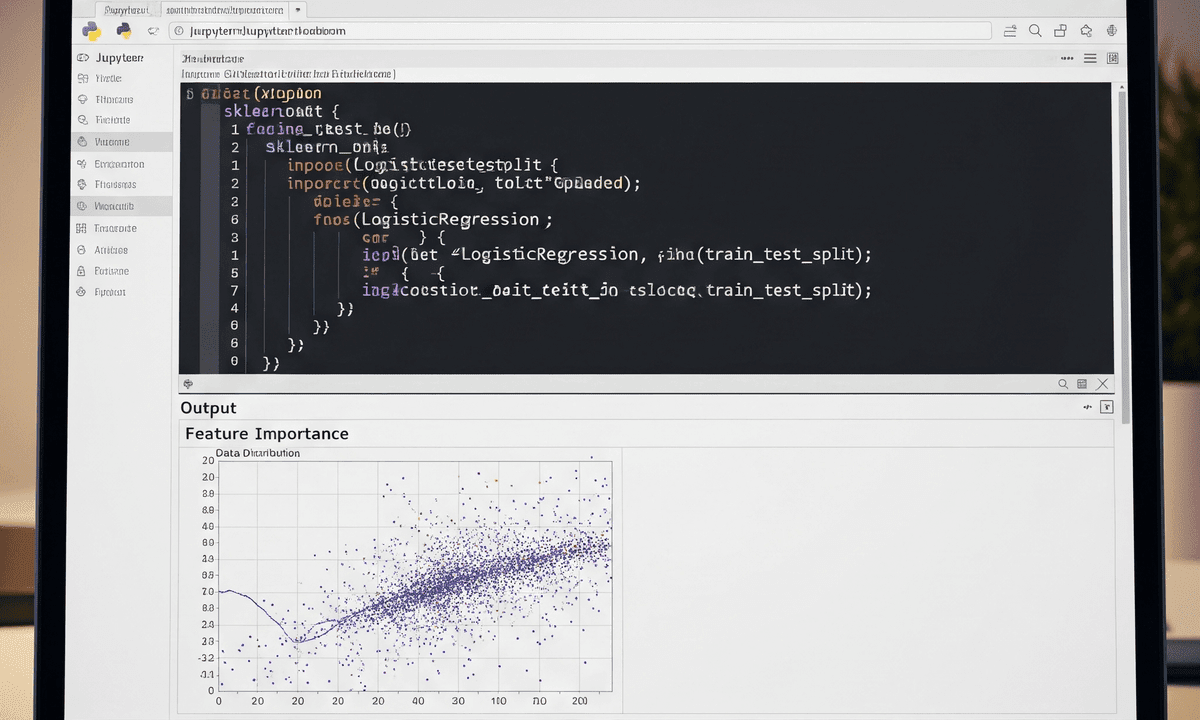Collapse the Output panel with its header arrow

(x=1087, y=407)
